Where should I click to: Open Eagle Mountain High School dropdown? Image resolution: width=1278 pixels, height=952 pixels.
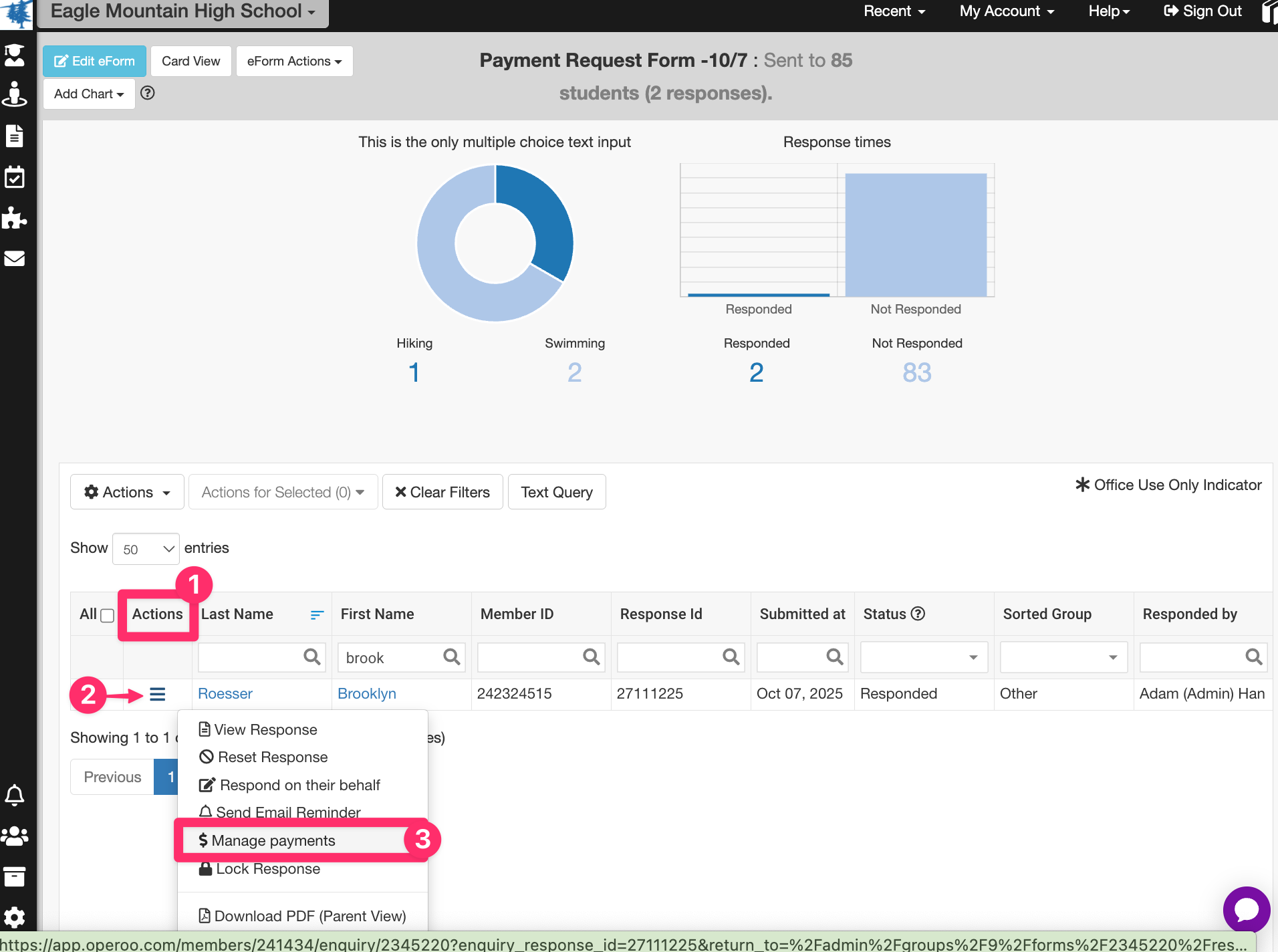[183, 11]
